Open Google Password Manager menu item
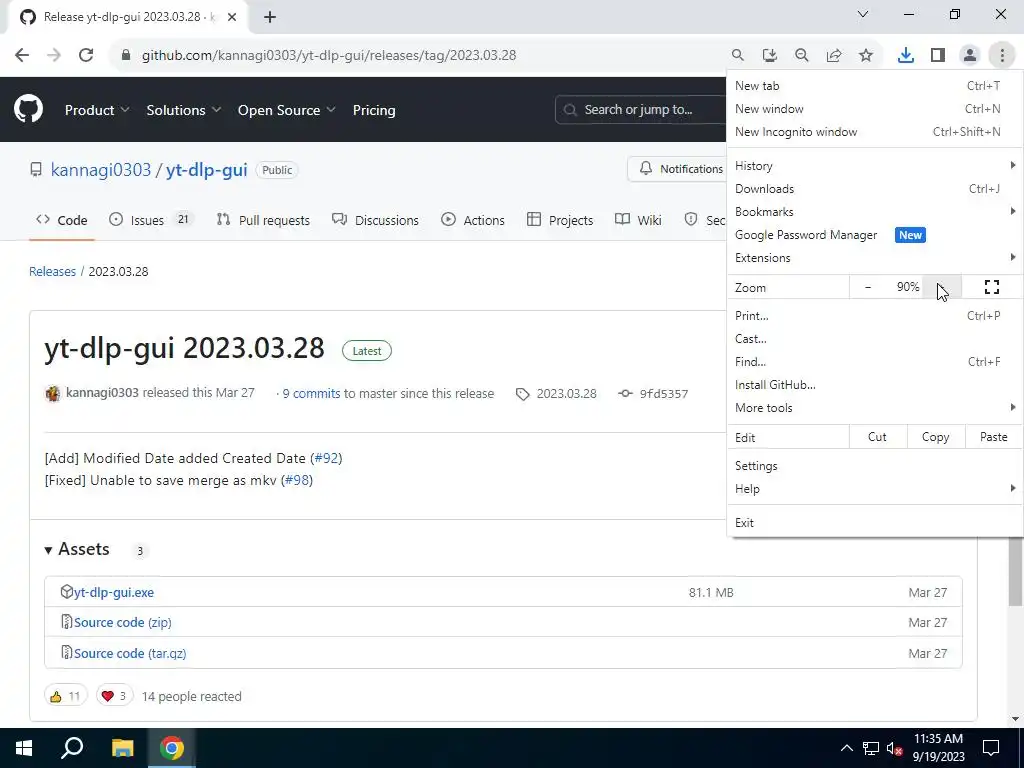 point(873,234)
